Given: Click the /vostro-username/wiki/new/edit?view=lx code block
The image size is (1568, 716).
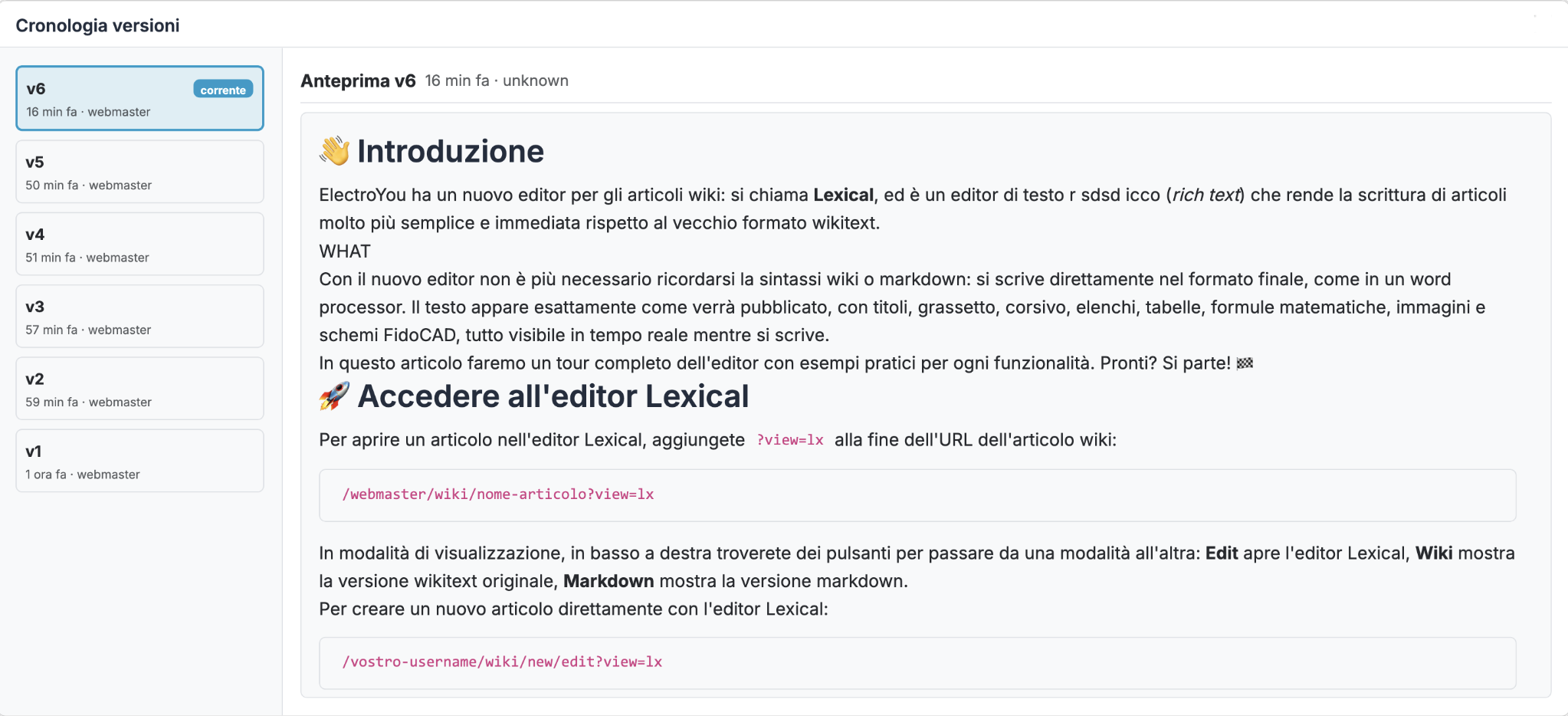Looking at the screenshot, I should (917, 663).
